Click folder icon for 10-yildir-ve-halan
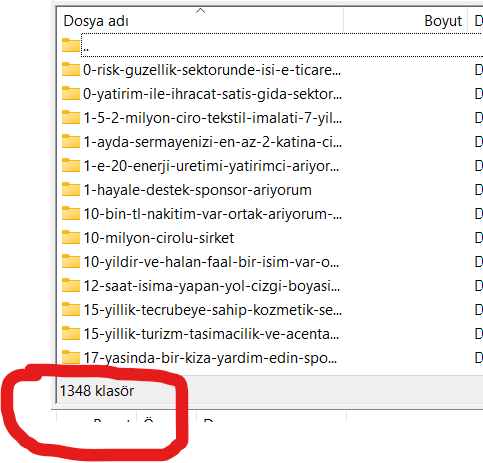The image size is (483, 463). [x=71, y=261]
